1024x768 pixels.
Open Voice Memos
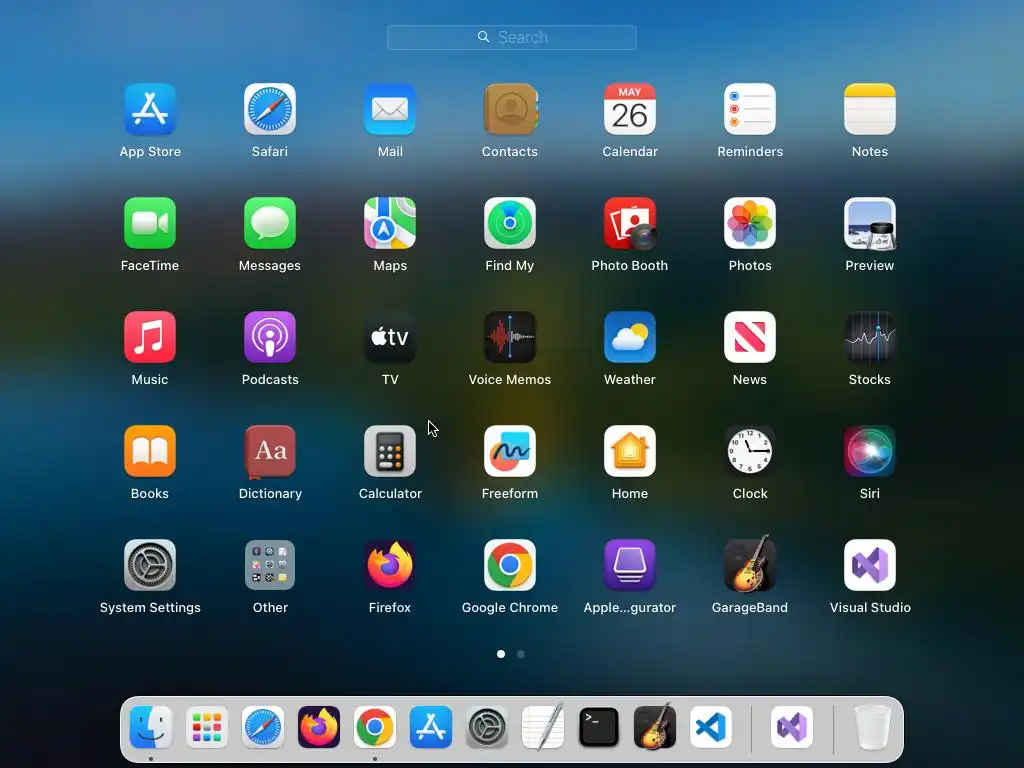(x=510, y=337)
